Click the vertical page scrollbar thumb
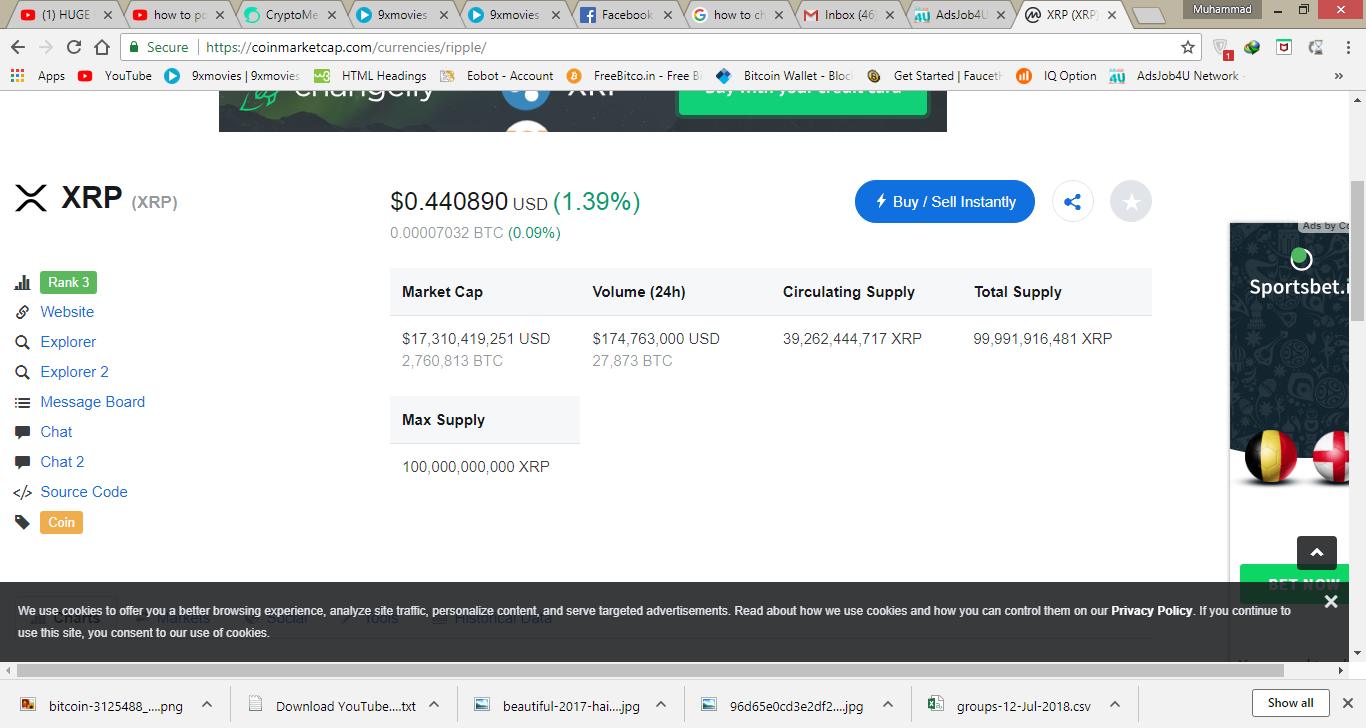Screen dimensions: 1366x728 (1357, 250)
